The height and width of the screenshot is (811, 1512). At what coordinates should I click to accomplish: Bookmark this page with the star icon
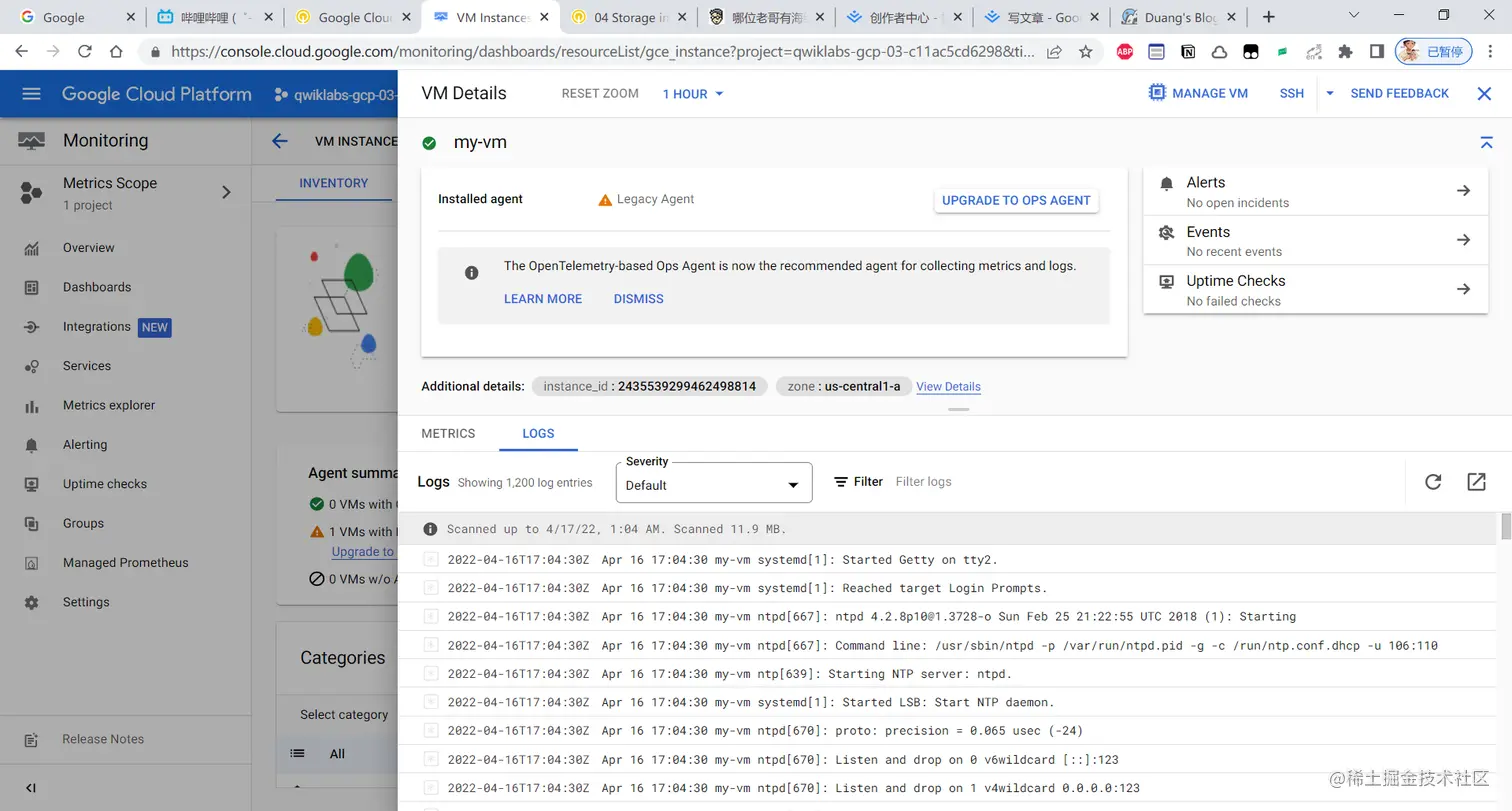pos(1085,52)
